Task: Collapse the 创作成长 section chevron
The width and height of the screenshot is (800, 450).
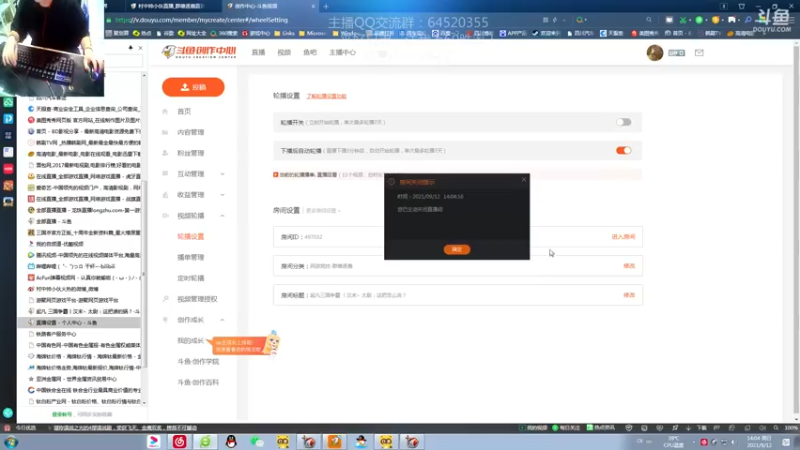Action: 222,320
